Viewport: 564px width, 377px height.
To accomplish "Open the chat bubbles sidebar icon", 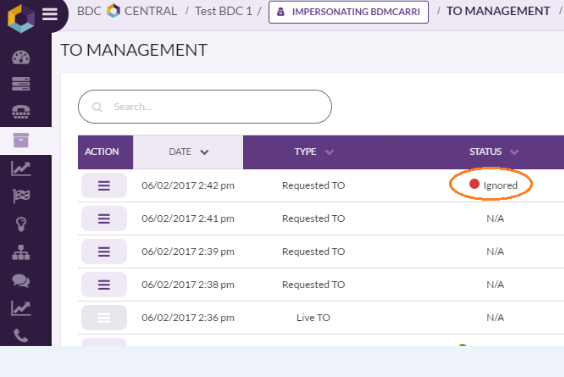I will coord(21,280).
